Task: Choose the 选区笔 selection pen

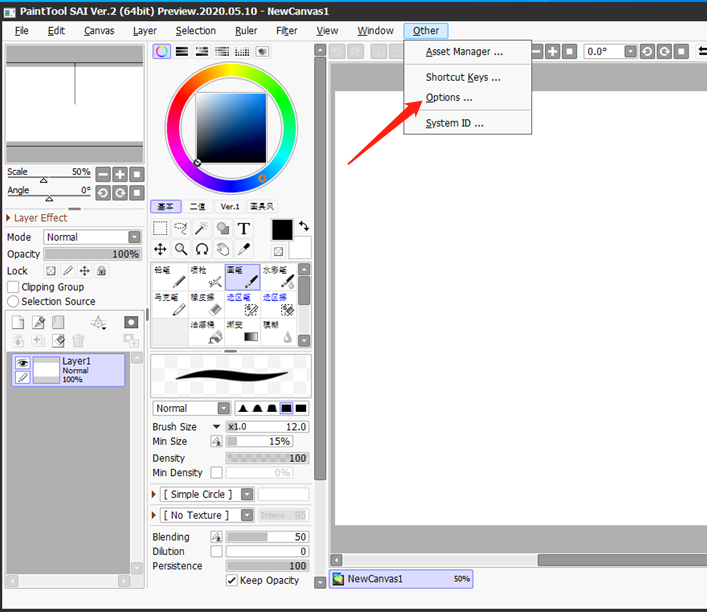Action: coord(243,304)
